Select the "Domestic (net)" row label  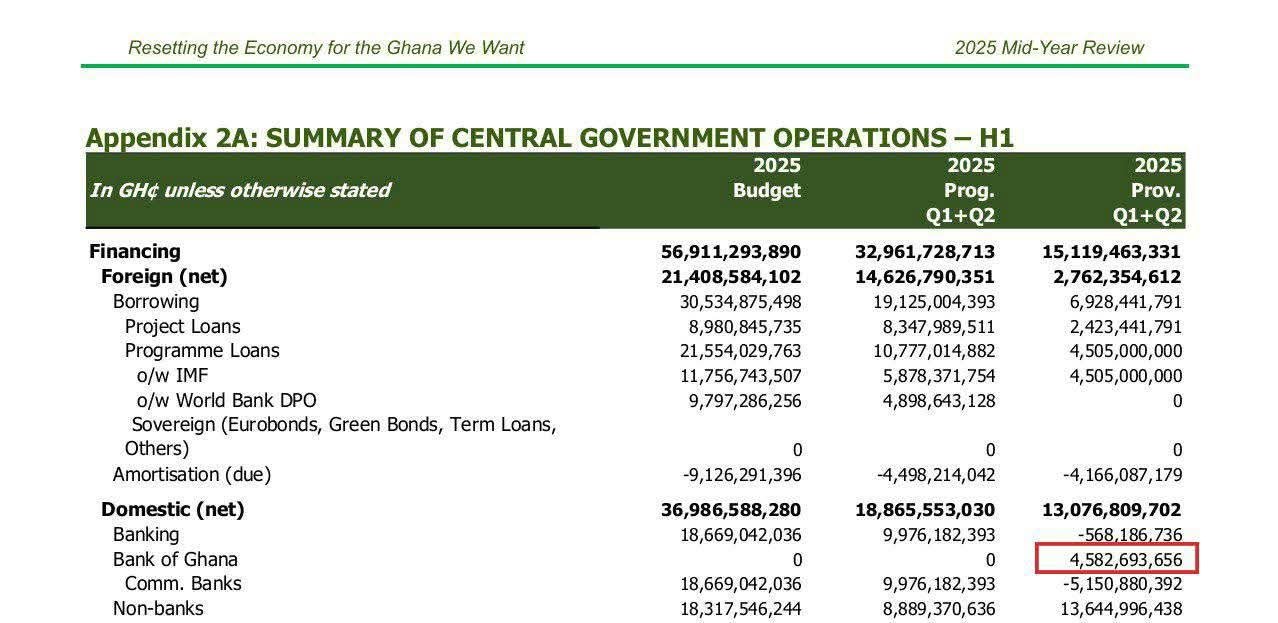[172, 510]
